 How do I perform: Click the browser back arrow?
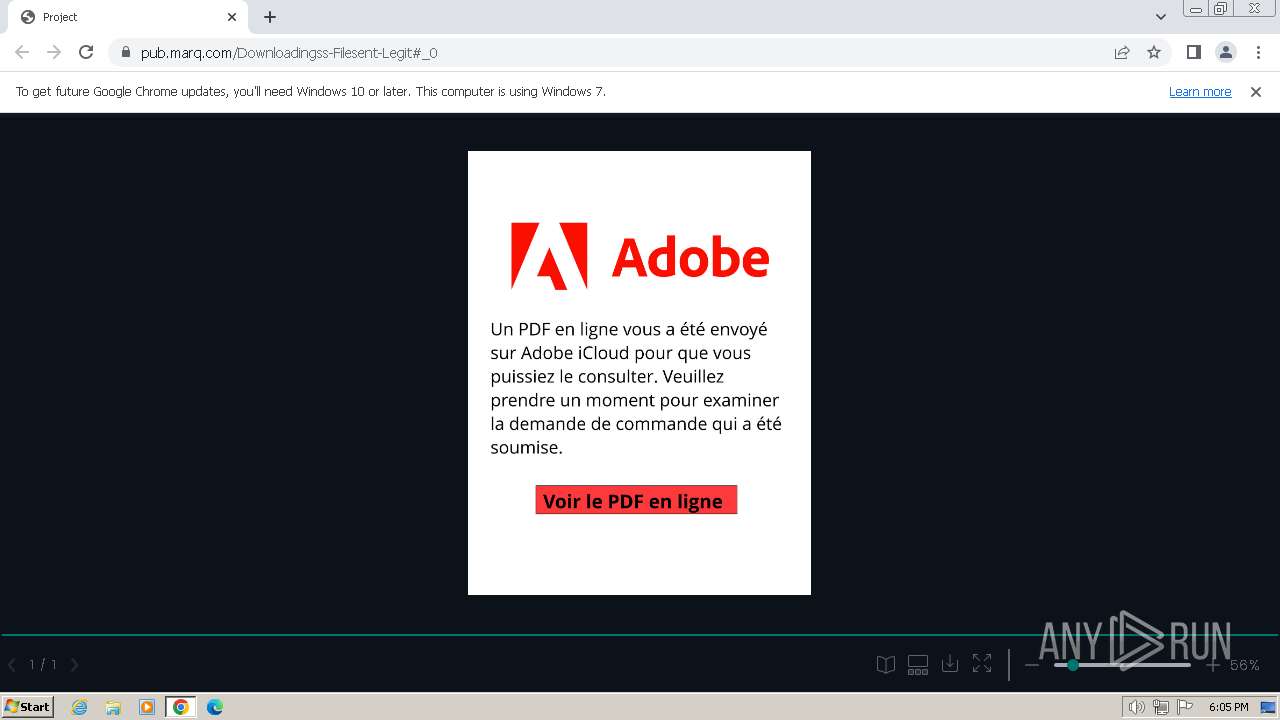click(x=22, y=52)
